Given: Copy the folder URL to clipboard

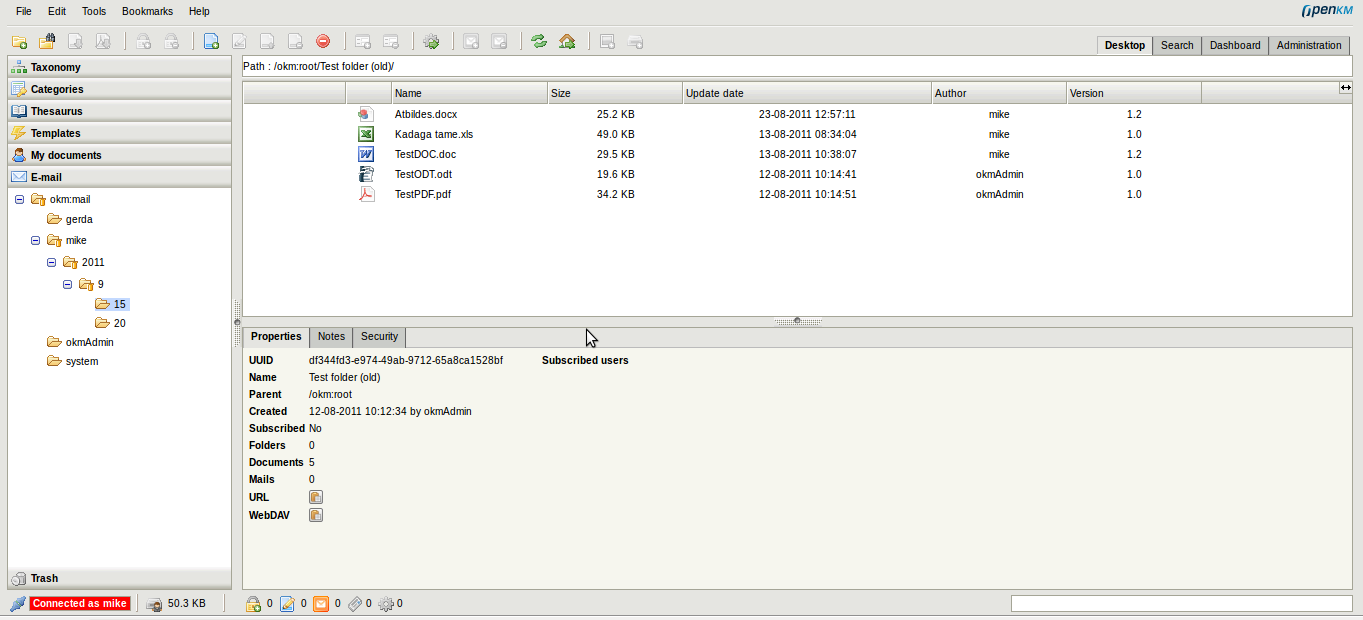Looking at the screenshot, I should [315, 497].
